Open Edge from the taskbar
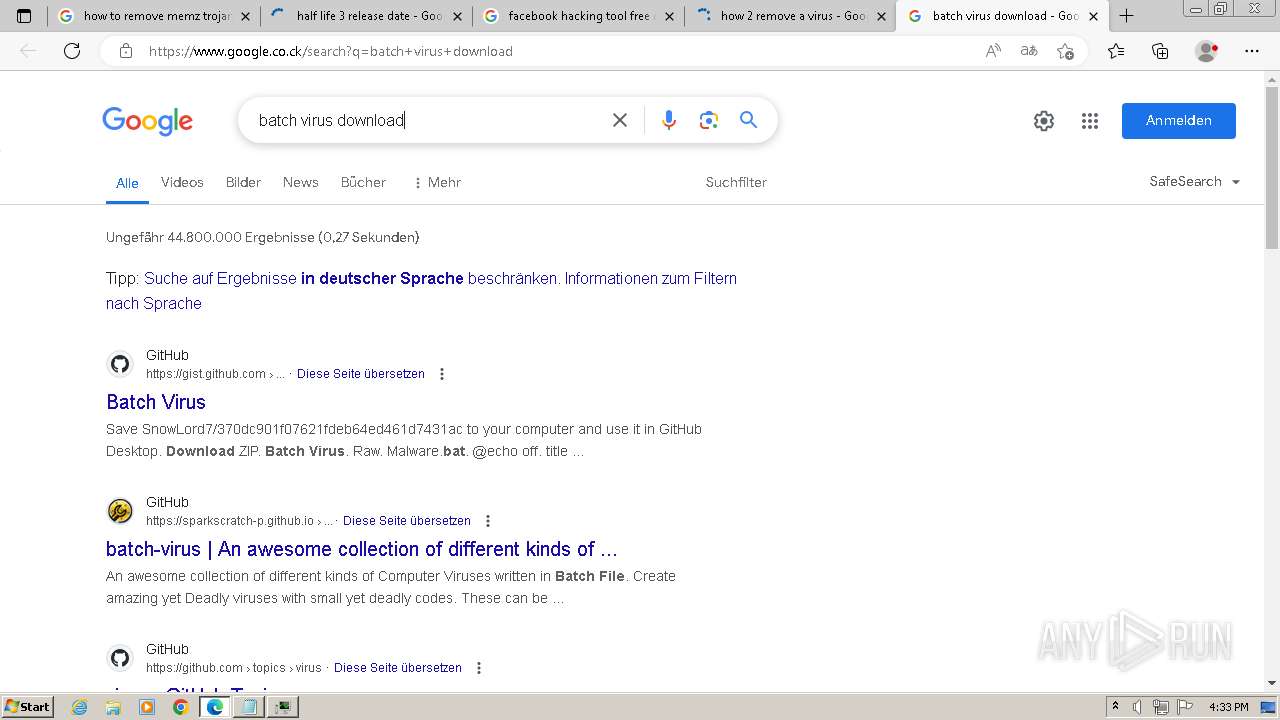Screen dimensions: 1280x720 tap(214, 707)
